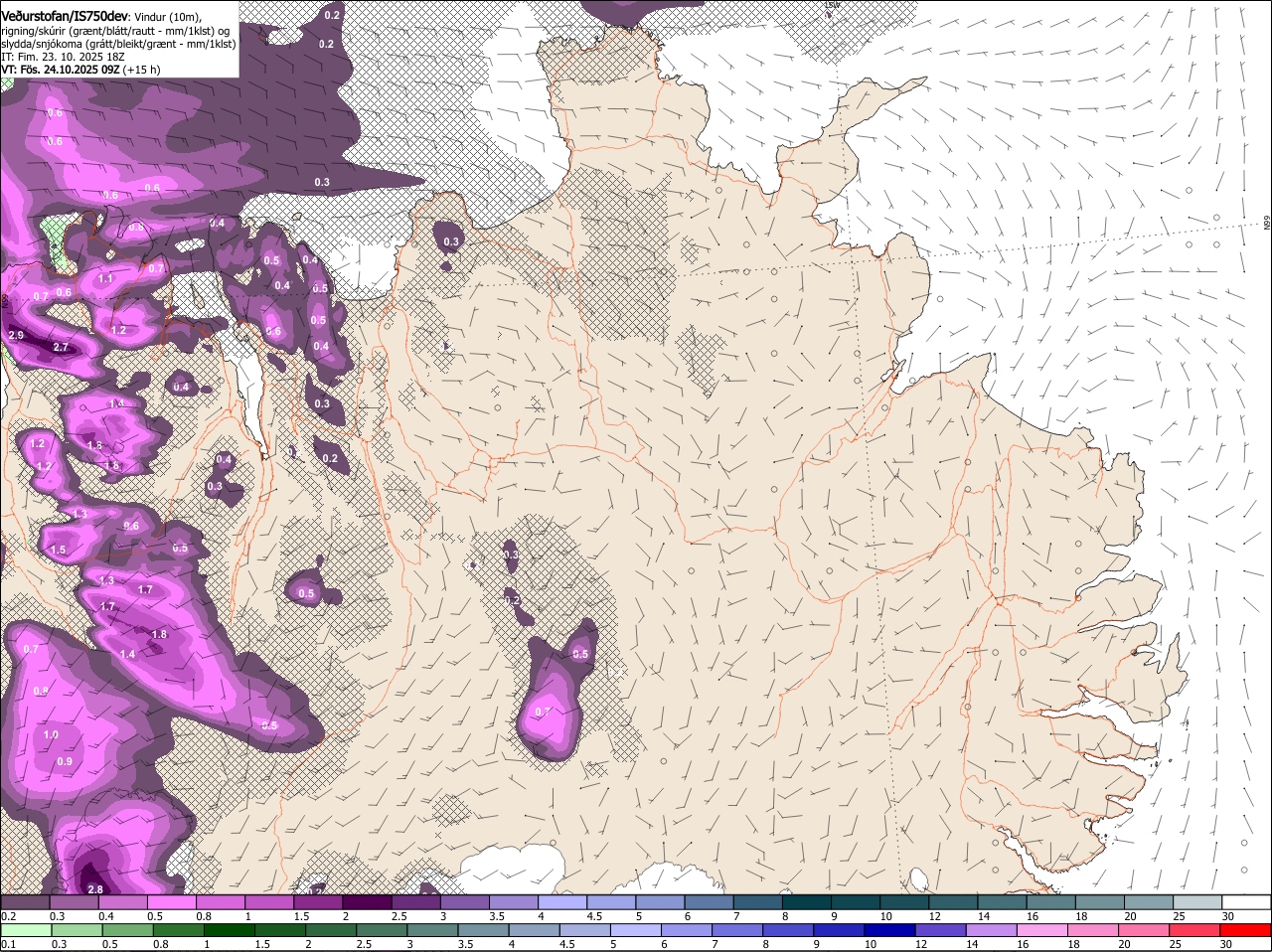
Task: Pick the light violet rain swatch 14 to 16
Action: 994,930
